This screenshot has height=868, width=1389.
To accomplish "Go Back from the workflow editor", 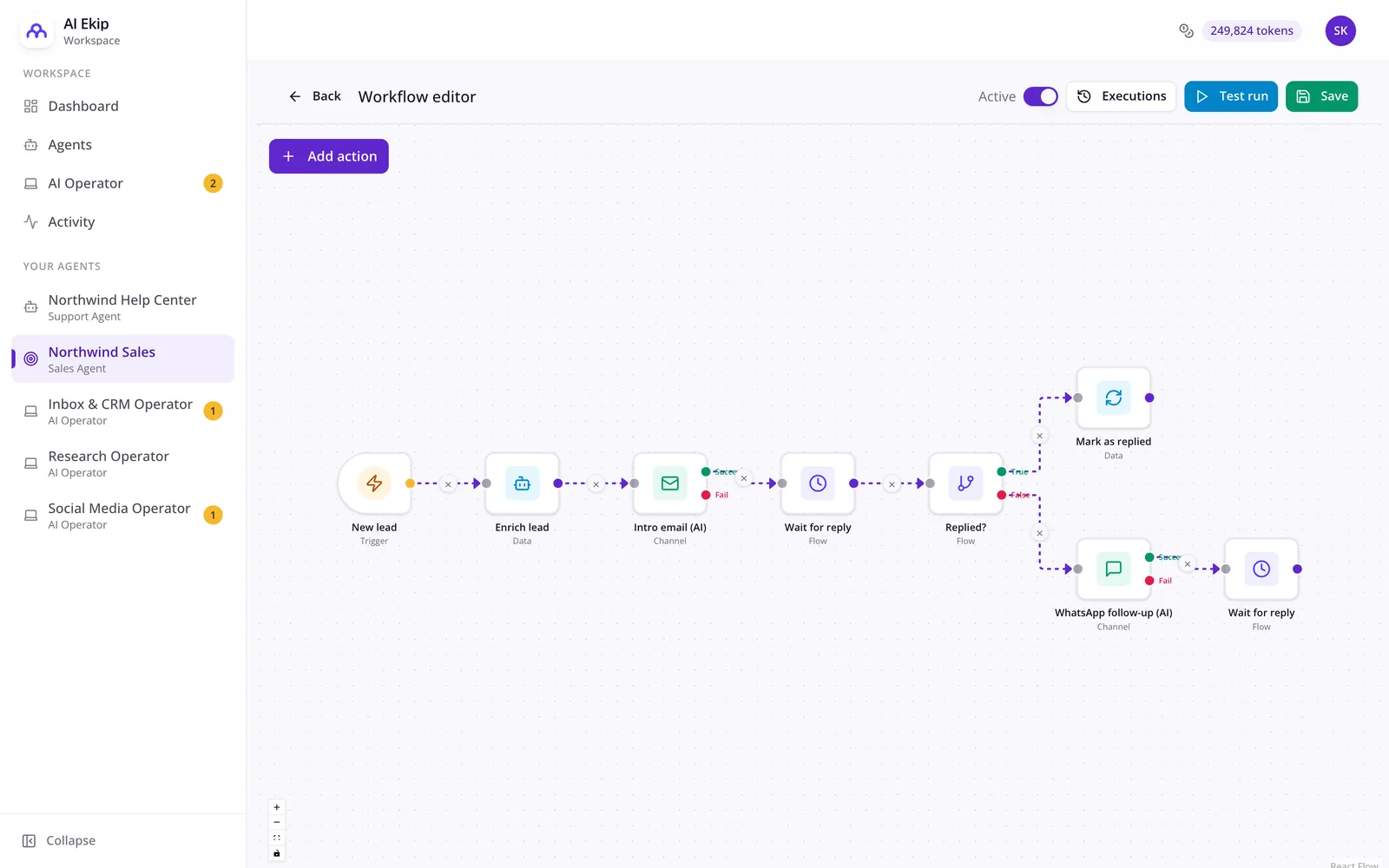I will click(x=314, y=96).
